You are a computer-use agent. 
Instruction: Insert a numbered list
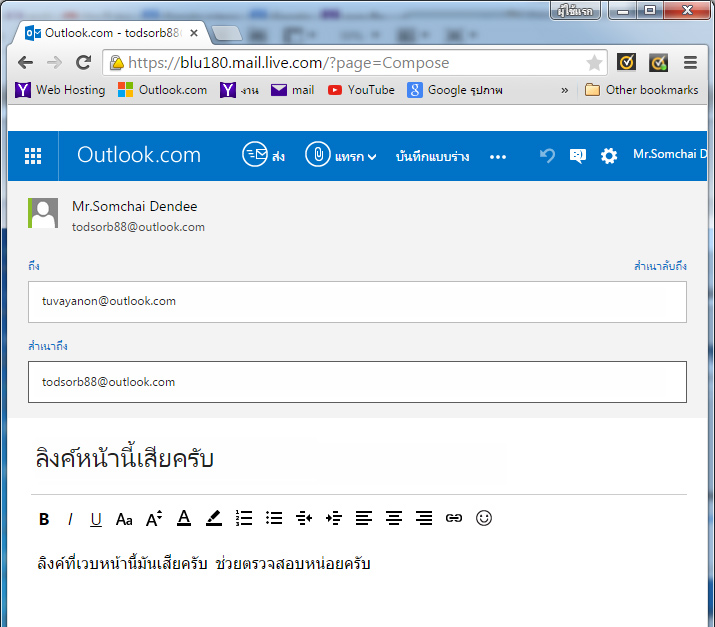click(x=244, y=518)
